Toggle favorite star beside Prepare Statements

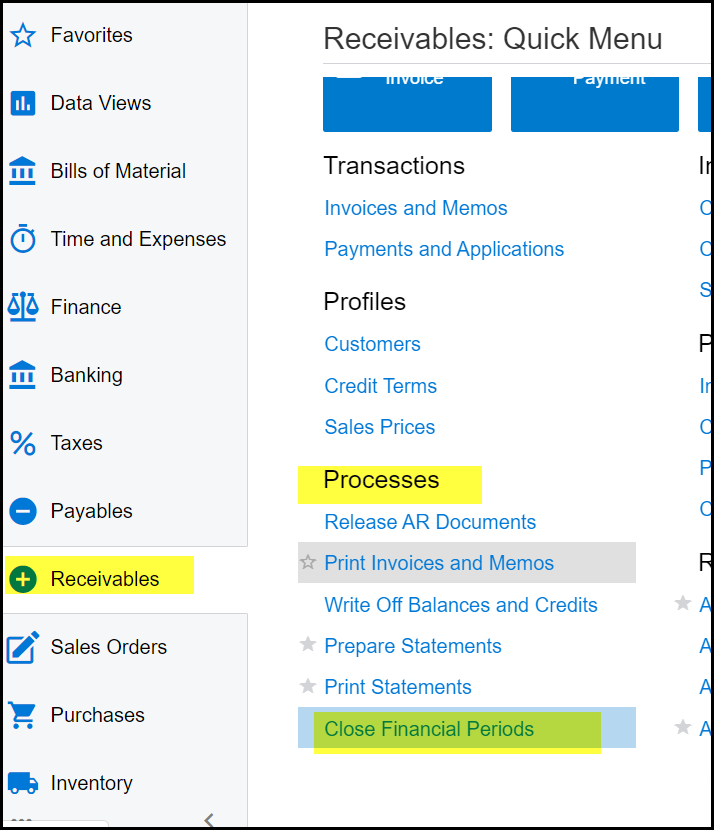pos(308,645)
